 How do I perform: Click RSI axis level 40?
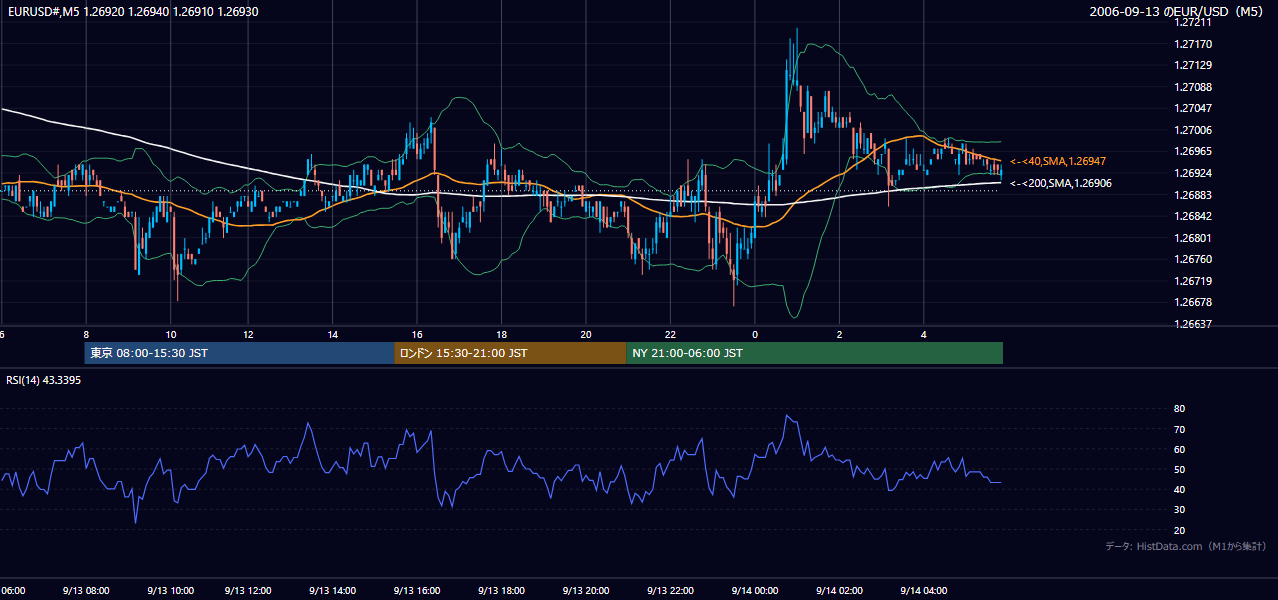(1180, 489)
